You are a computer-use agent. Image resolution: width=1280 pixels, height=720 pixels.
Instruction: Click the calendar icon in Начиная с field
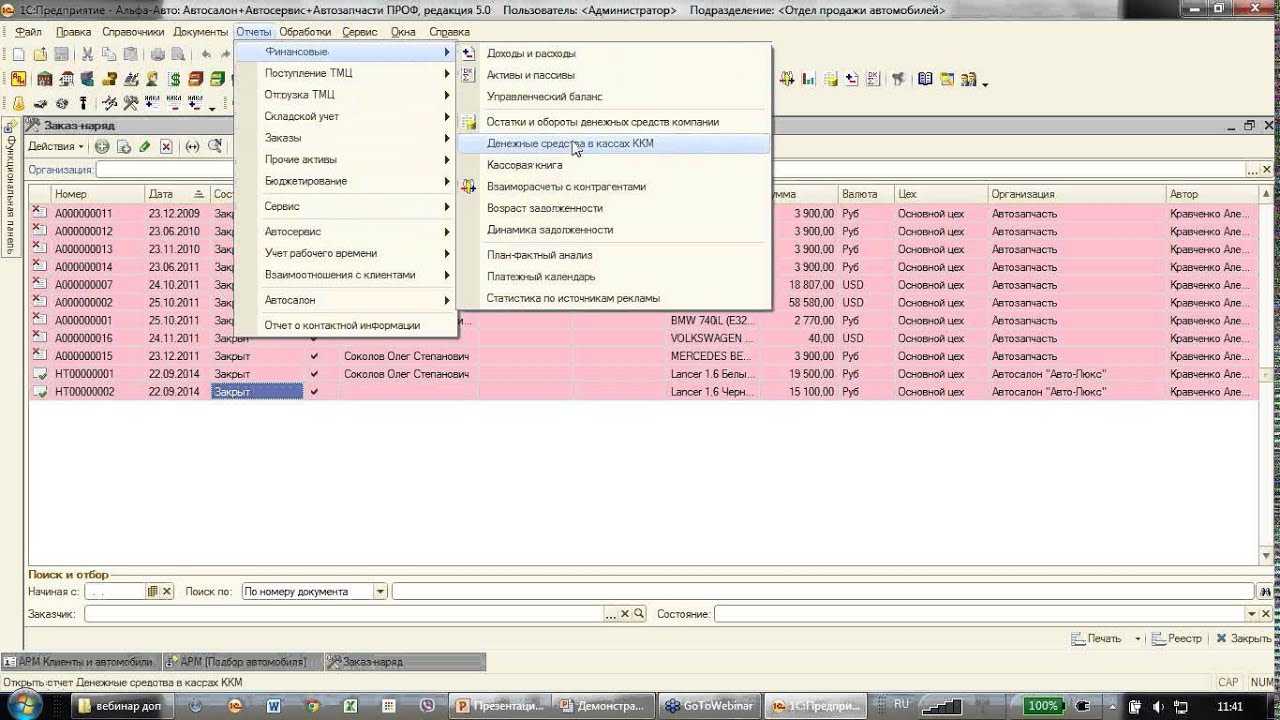tap(153, 592)
